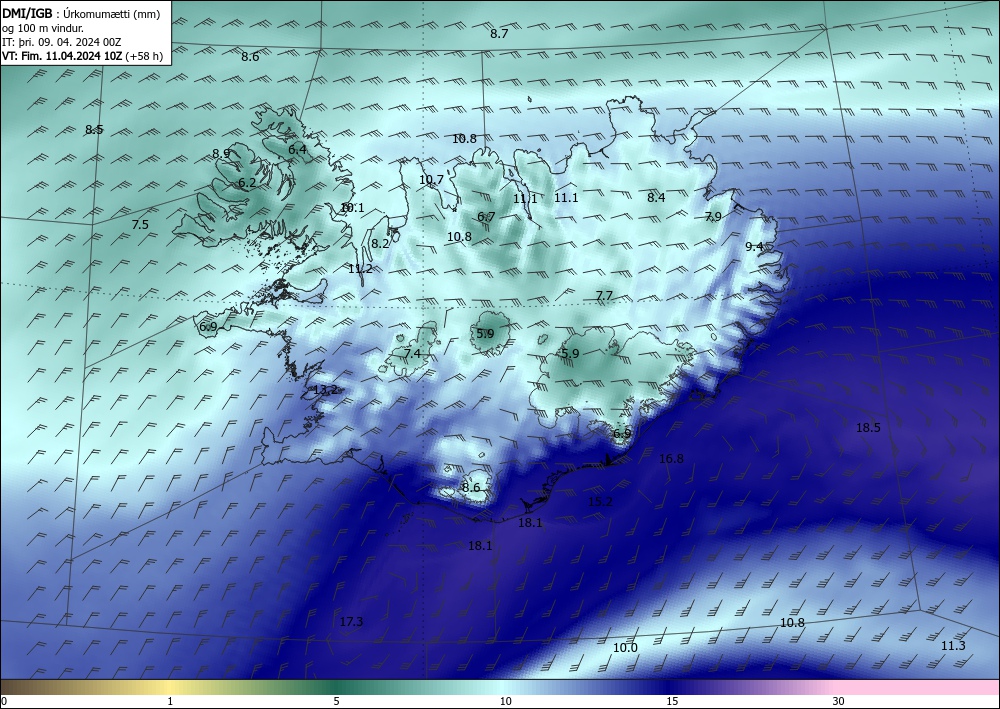Click the 16.8 value label
The height and width of the screenshot is (709, 1000).
tap(672, 459)
